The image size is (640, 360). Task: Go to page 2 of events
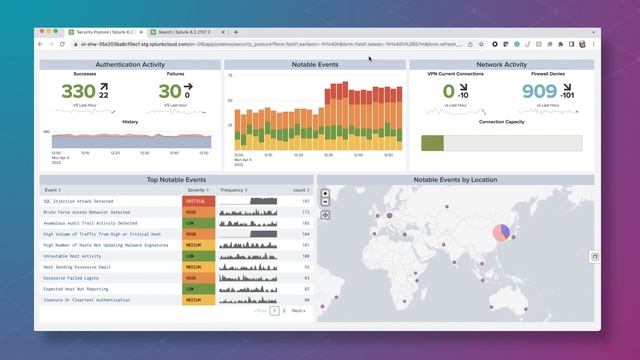[284, 311]
